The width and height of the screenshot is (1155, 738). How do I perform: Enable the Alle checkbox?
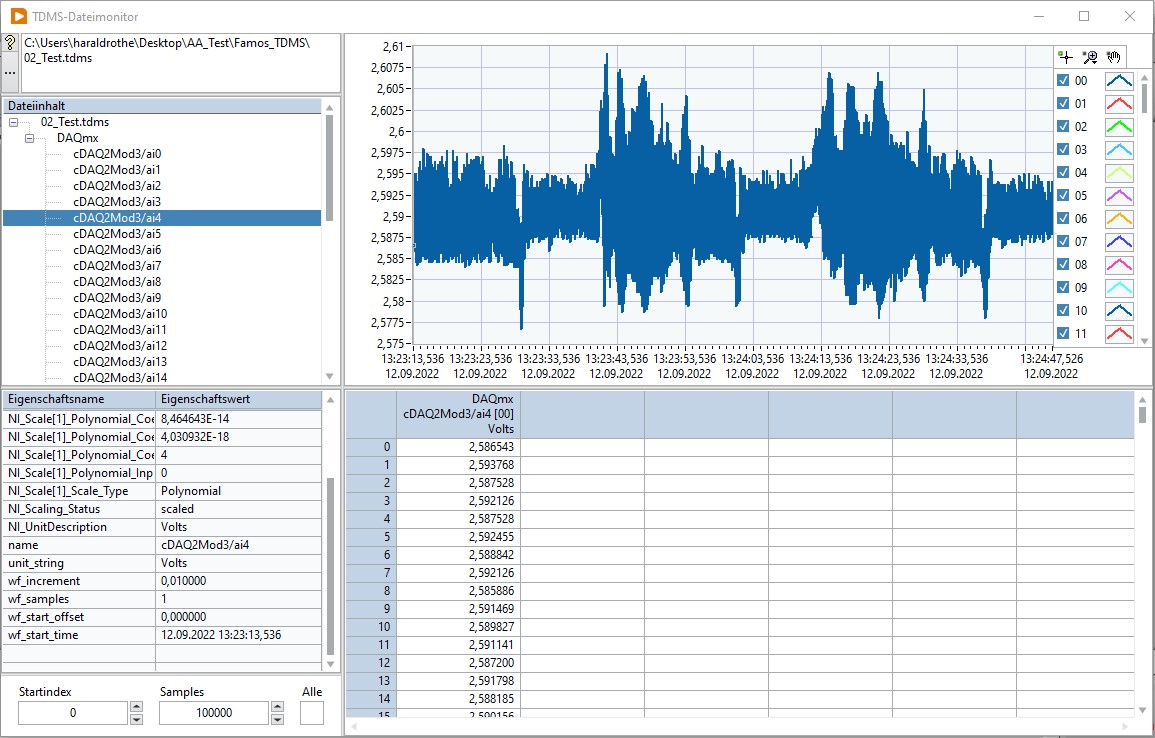(x=312, y=713)
